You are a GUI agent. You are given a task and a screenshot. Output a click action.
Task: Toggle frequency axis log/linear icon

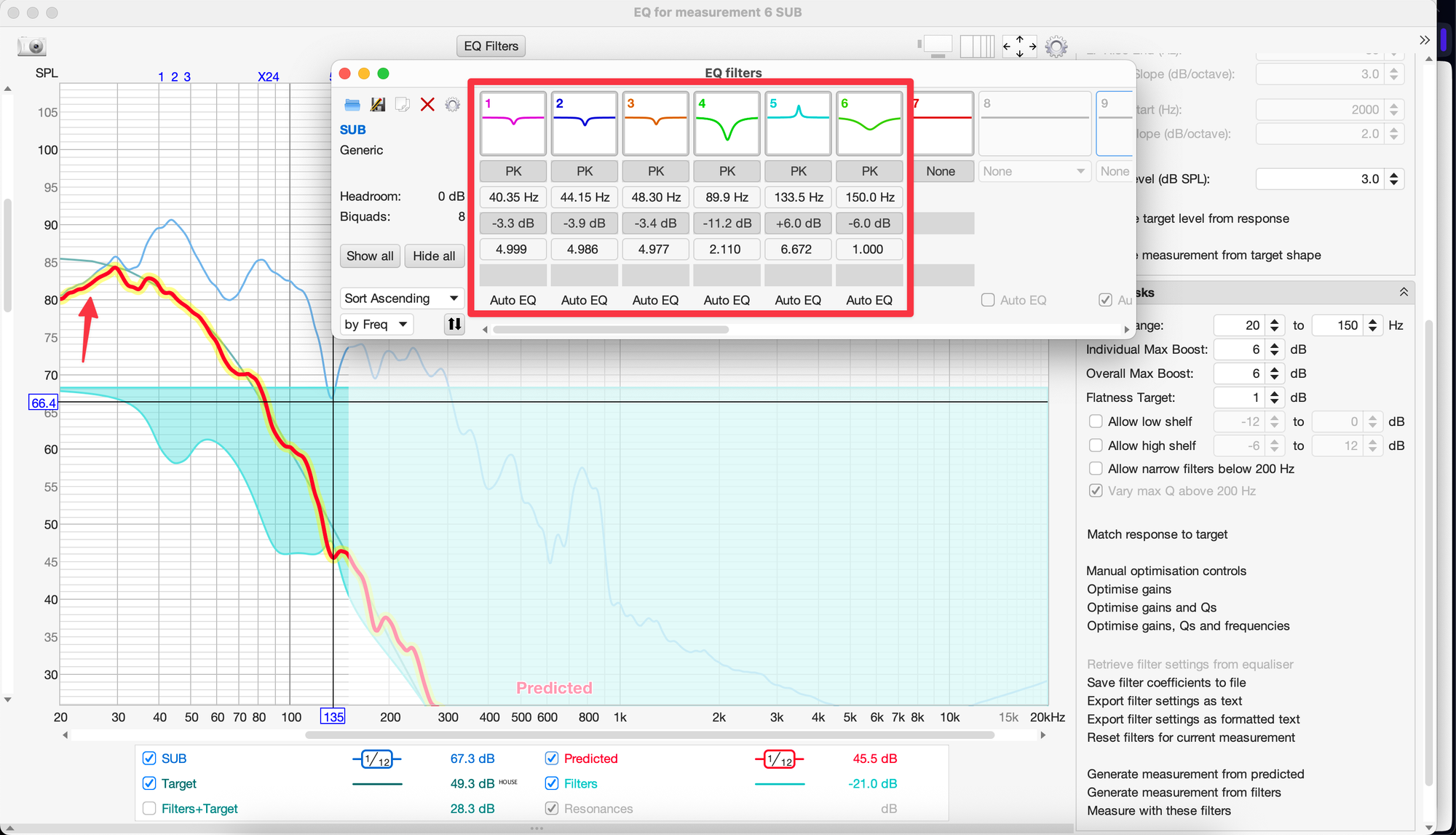977,47
